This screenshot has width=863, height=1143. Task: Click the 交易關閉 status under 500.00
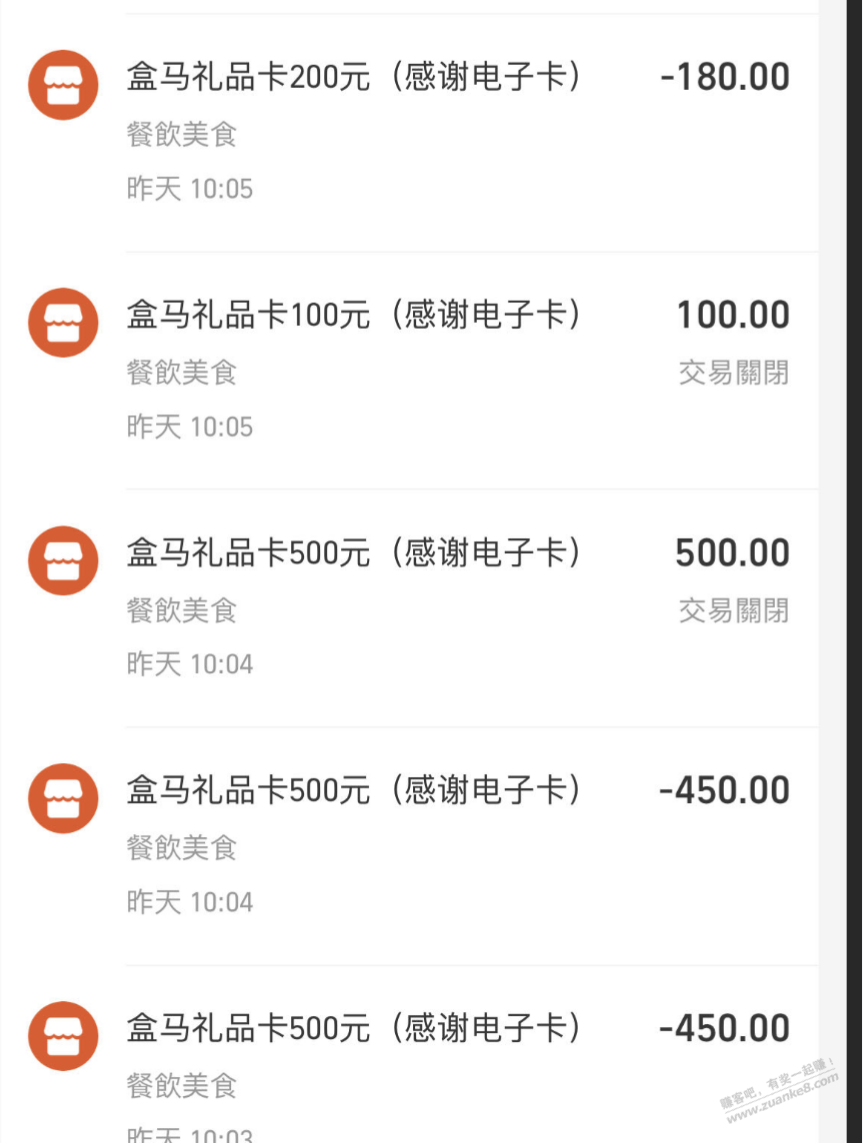[734, 610]
